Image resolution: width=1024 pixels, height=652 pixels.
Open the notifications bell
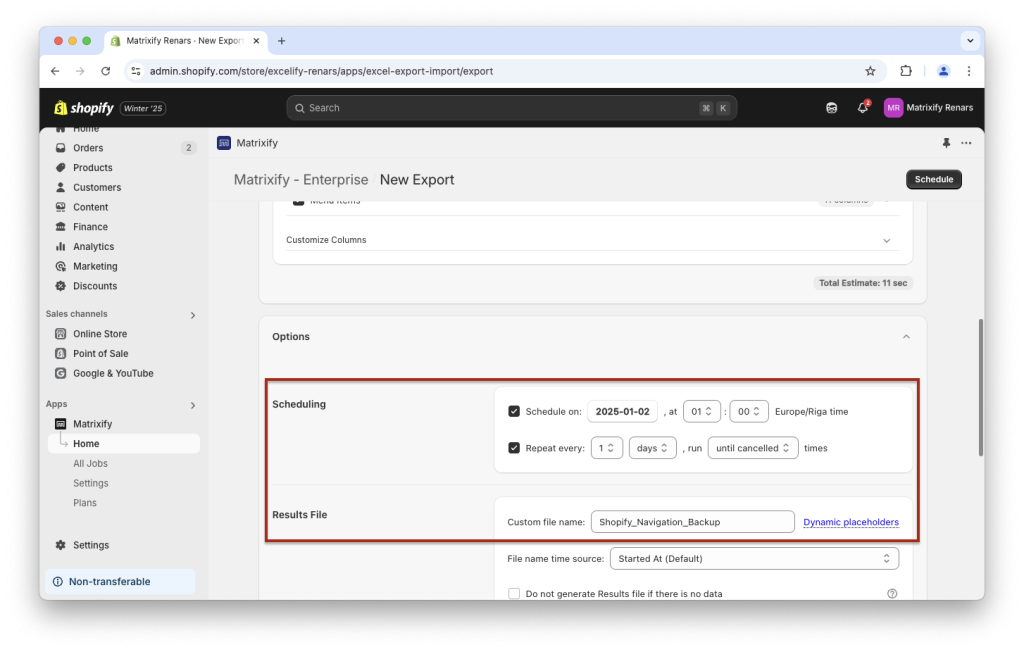click(x=862, y=107)
